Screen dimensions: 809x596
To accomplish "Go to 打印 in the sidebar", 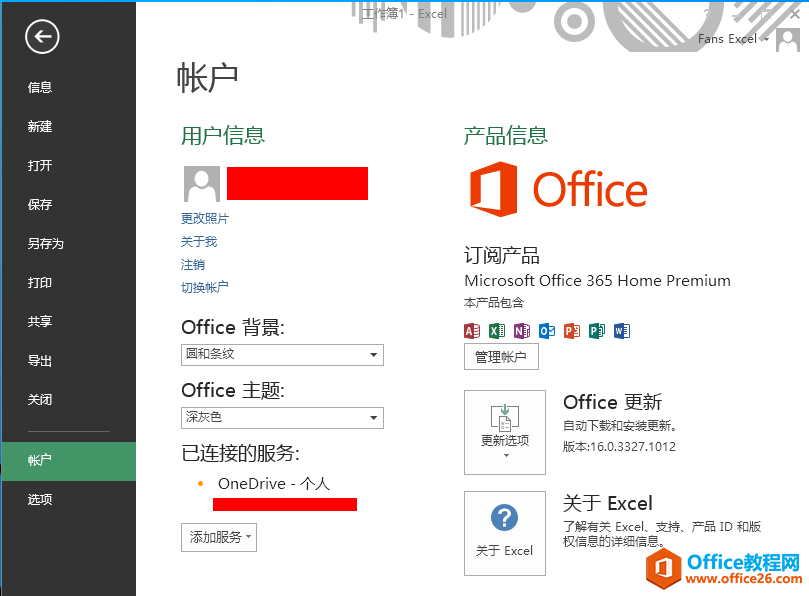I will click(x=40, y=283).
